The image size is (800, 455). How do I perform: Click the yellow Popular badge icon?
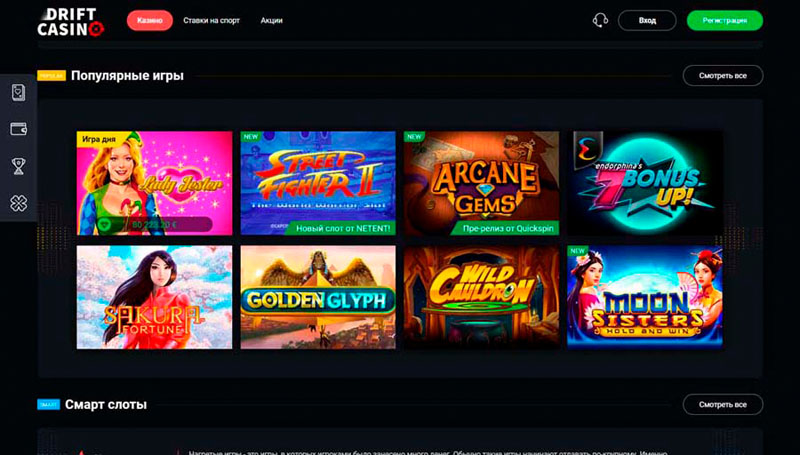51,76
